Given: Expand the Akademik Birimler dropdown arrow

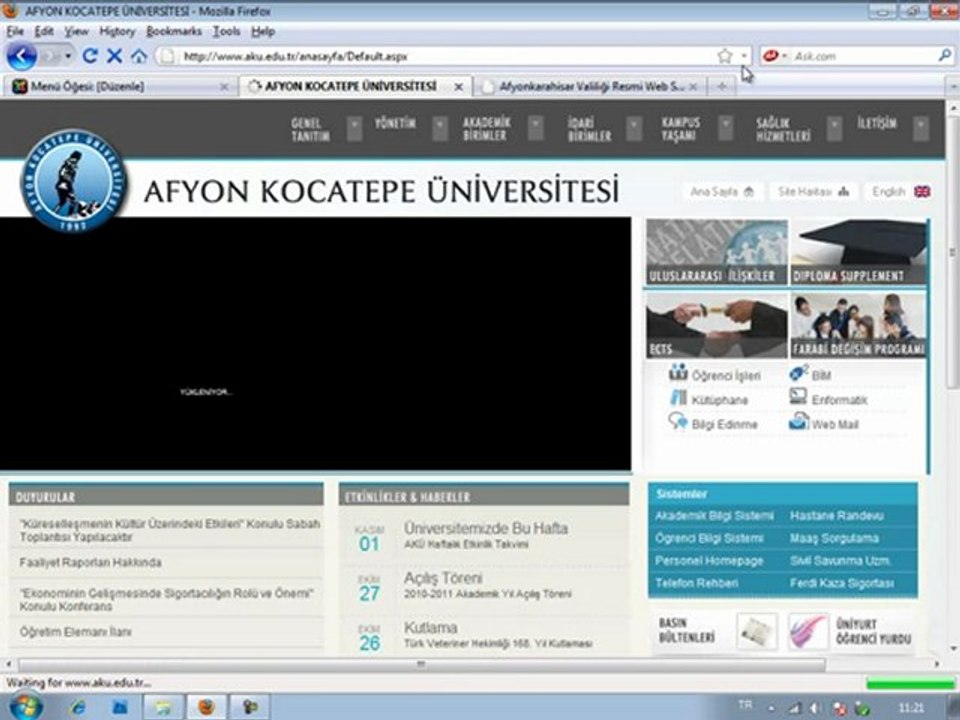Looking at the screenshot, I should point(536,128).
